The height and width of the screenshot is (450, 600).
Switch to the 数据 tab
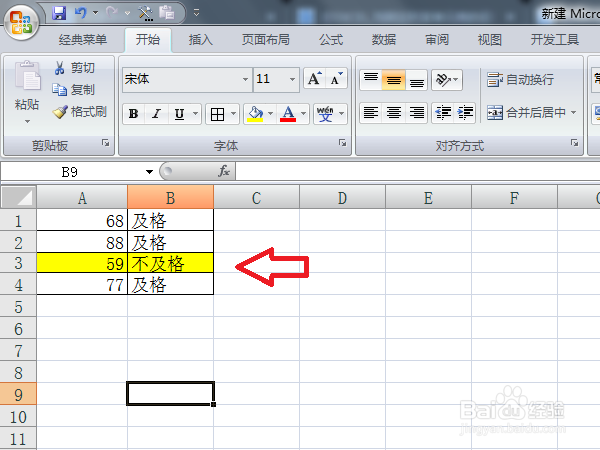point(384,39)
